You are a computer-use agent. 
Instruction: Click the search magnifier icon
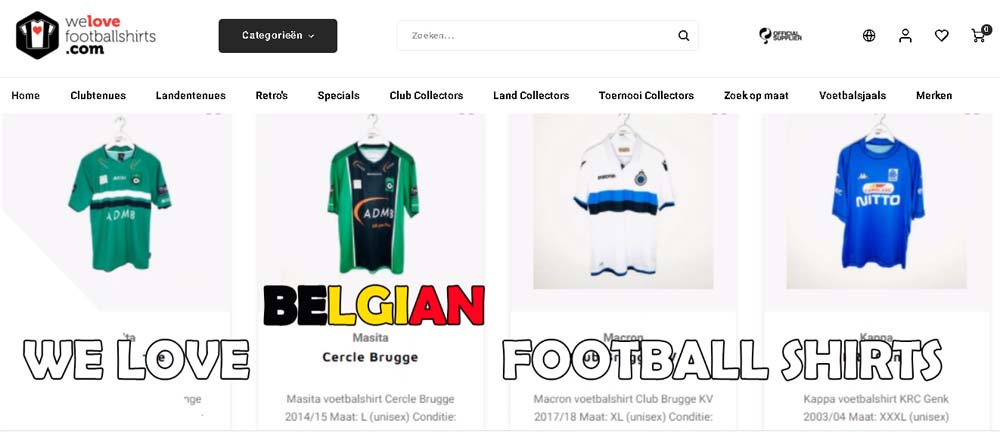pos(684,36)
